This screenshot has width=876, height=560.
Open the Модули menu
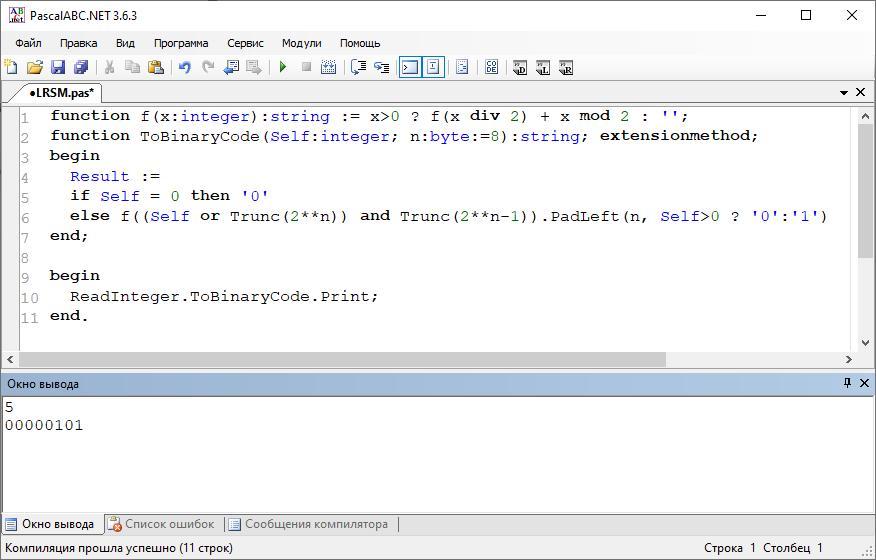[x=301, y=43]
